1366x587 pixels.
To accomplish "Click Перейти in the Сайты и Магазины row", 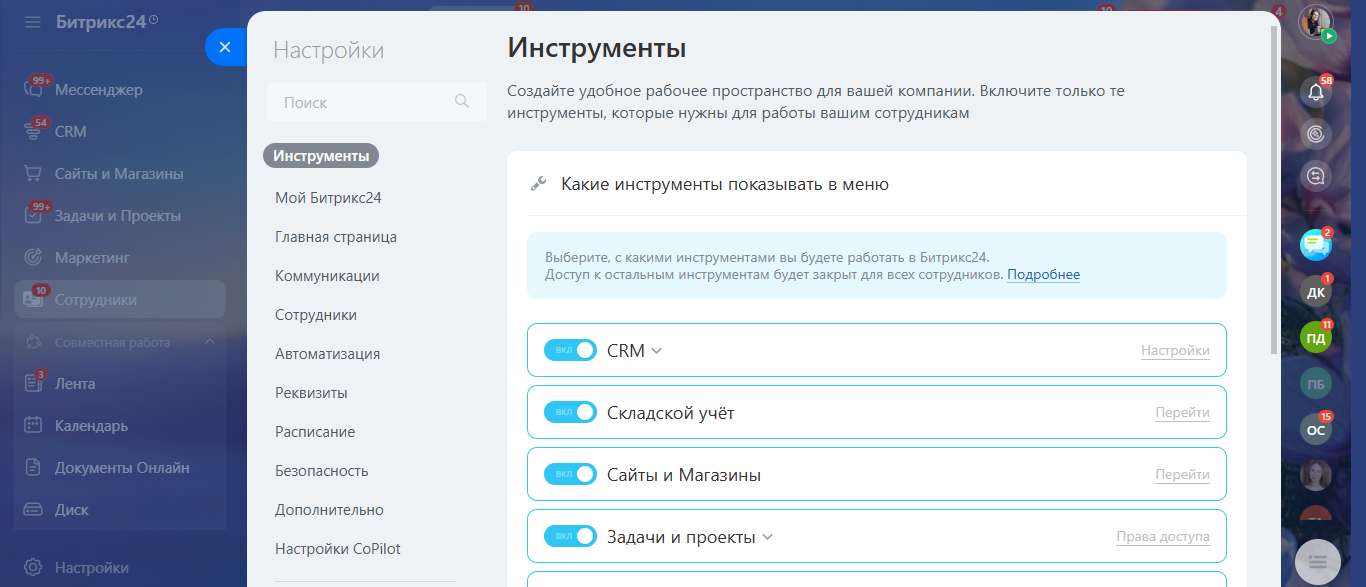I will pyautogui.click(x=1182, y=475).
